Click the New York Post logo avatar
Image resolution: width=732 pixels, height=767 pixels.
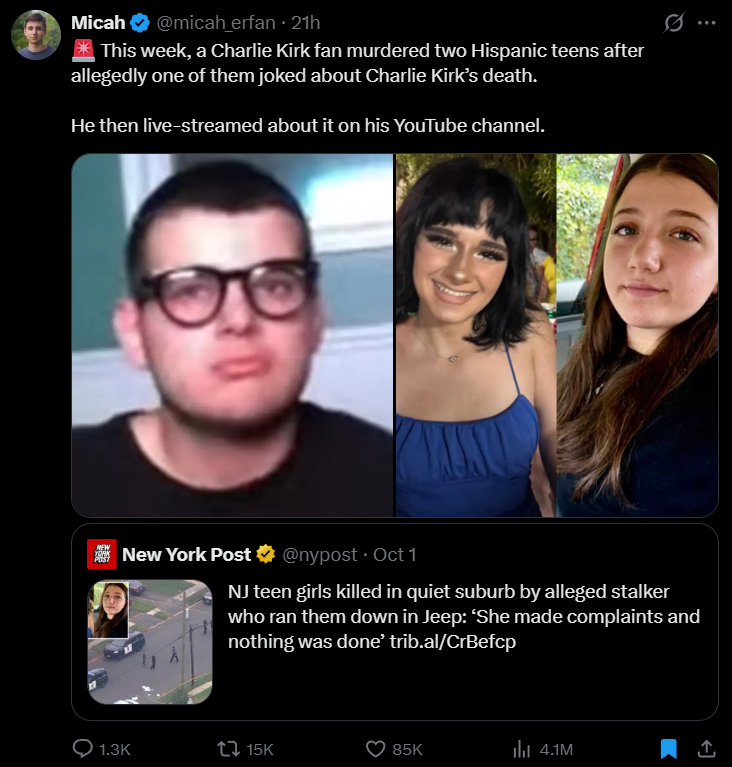(x=102, y=554)
